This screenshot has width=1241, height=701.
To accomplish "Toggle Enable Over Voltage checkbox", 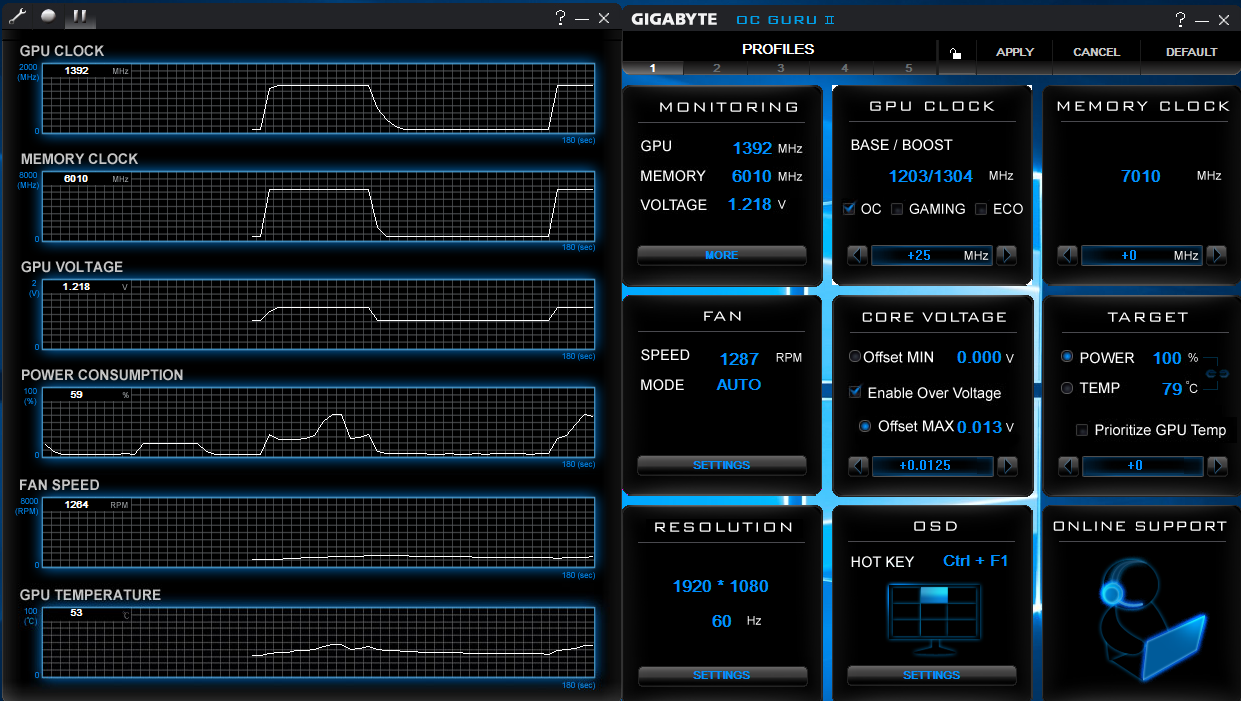I will click(x=855, y=392).
